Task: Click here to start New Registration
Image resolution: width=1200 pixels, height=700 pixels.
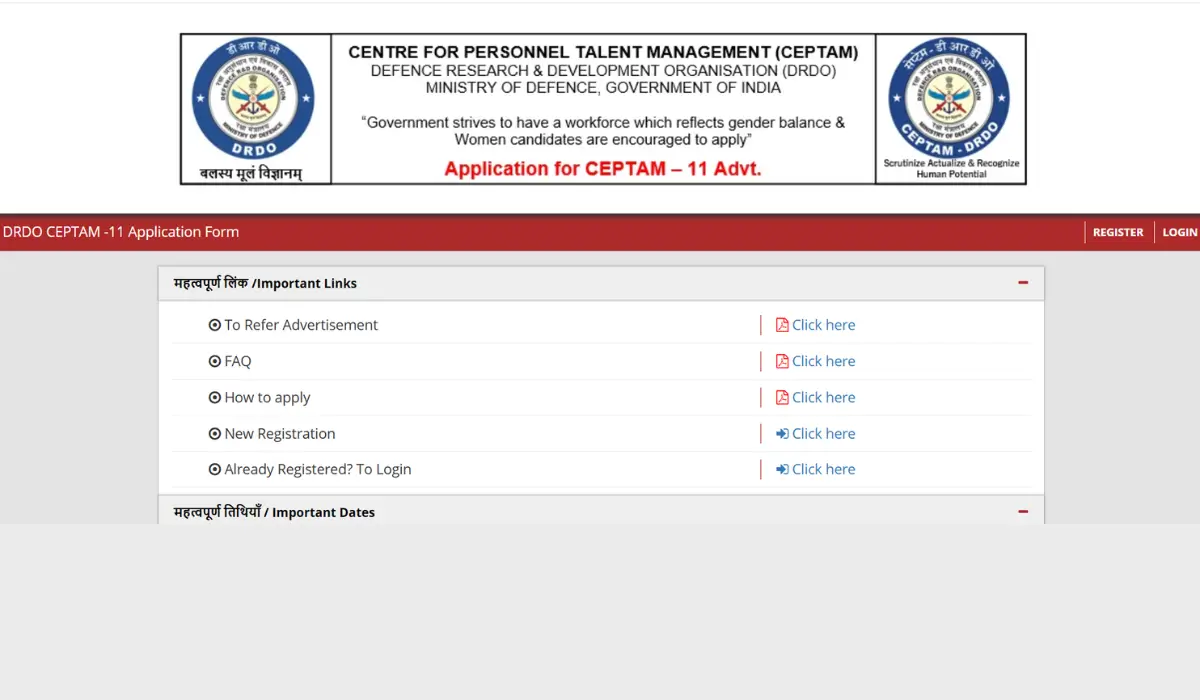Action: pos(823,433)
